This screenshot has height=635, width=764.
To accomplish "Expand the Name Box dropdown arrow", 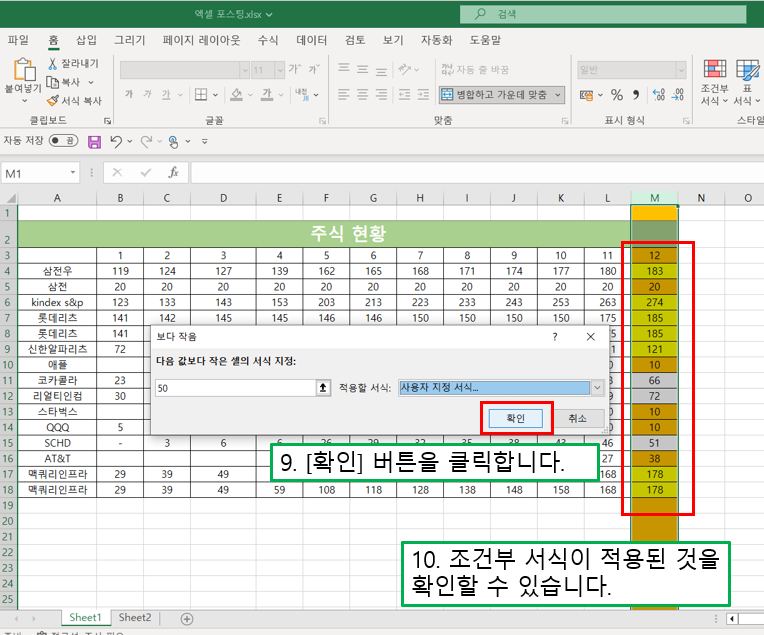I will coord(73,173).
